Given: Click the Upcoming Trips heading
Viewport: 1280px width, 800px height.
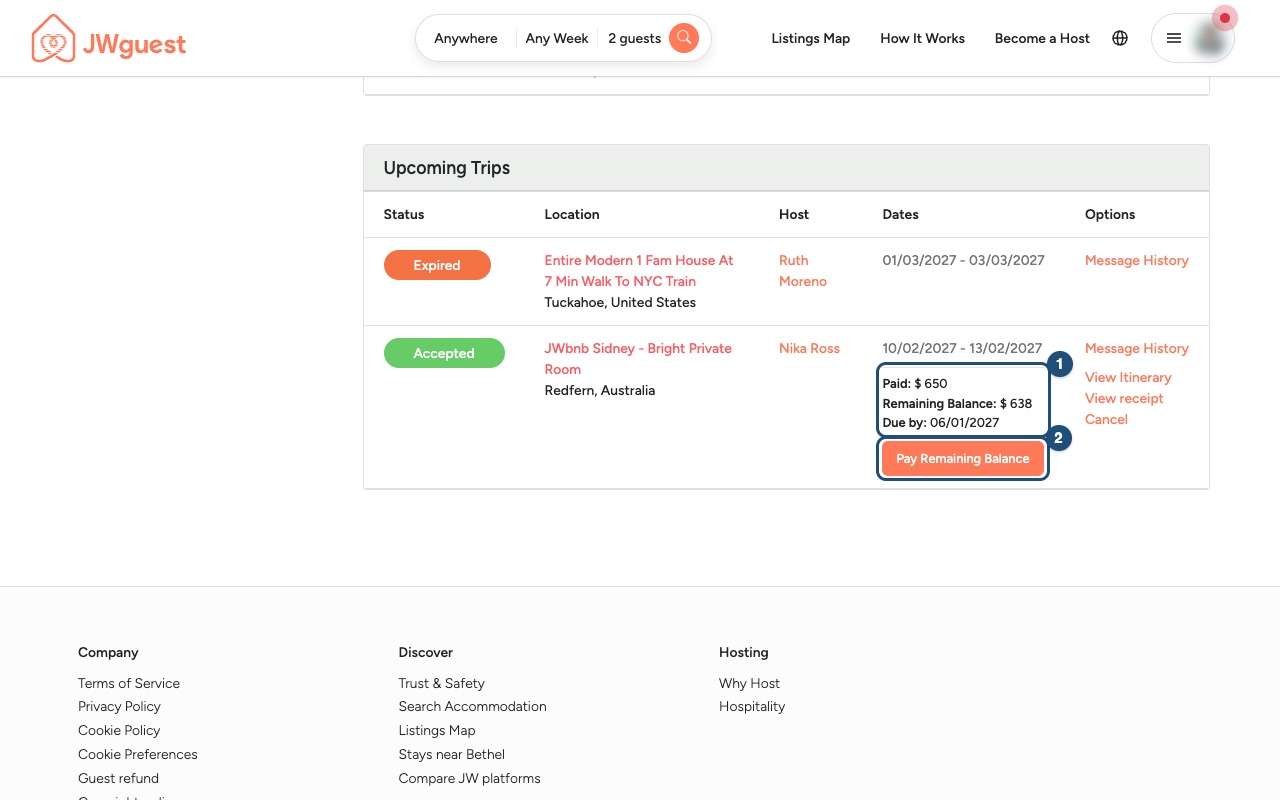Looking at the screenshot, I should 447,168.
